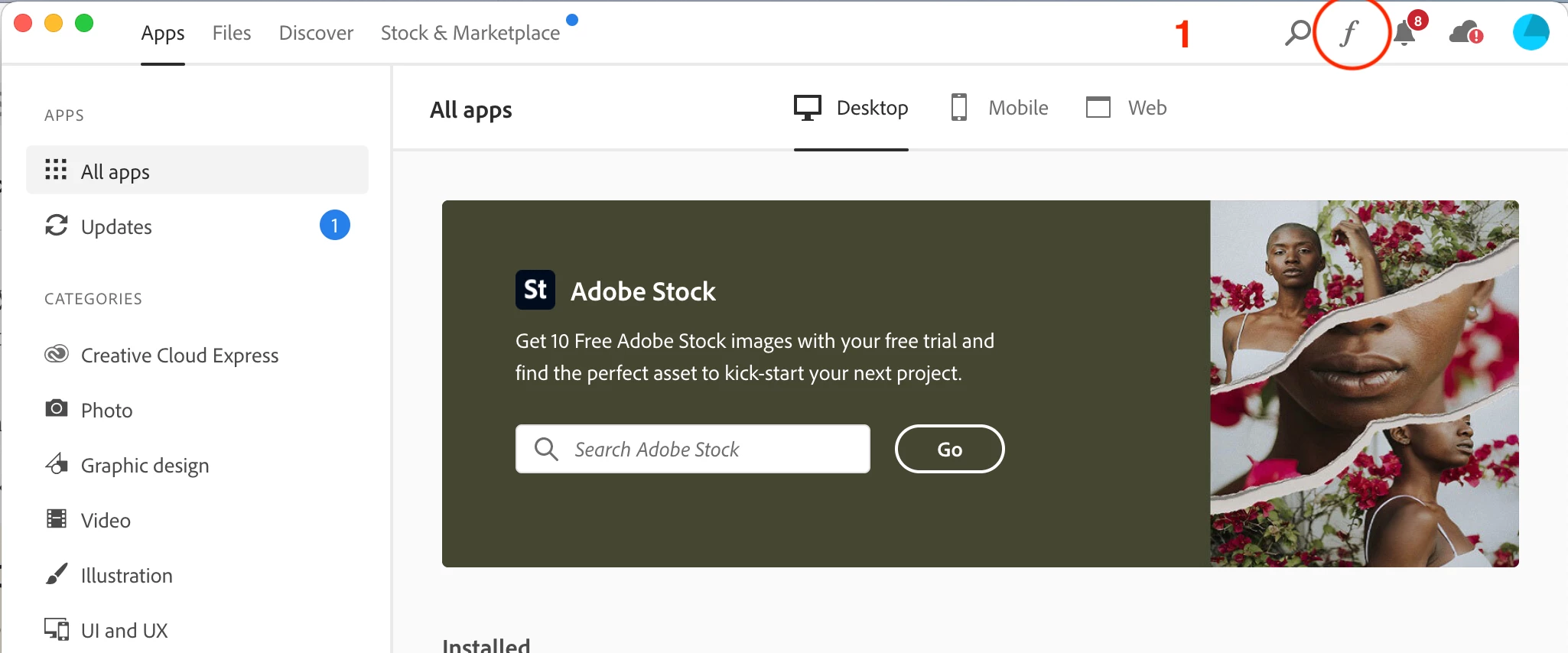Screen dimensions: 1568x653
Task: Click the Go button
Action: point(949,449)
